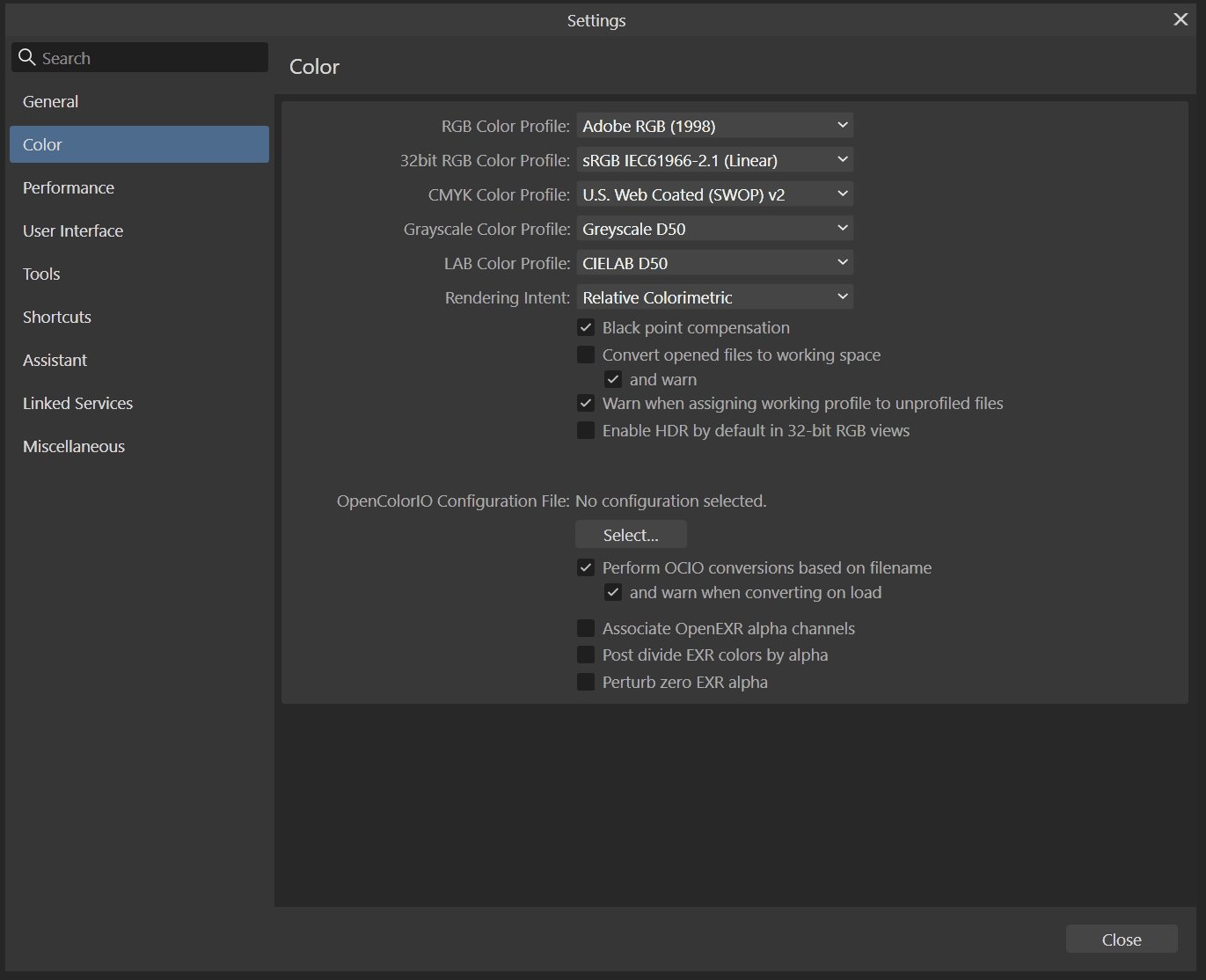
Task: Enable Post divide EXR colors by alpha
Action: 586,655
